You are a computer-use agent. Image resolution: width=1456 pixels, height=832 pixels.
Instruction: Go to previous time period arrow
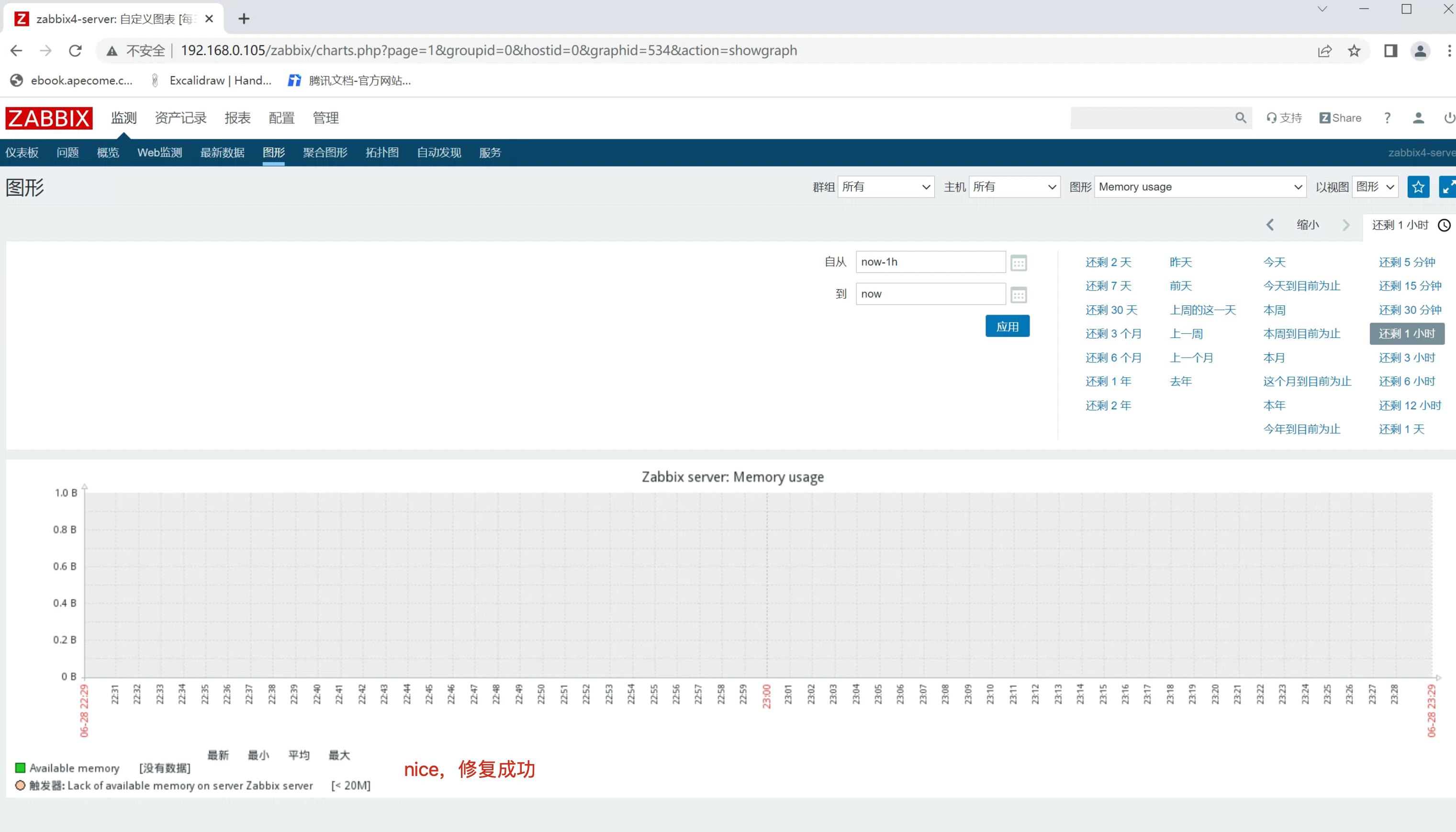pyautogui.click(x=1270, y=225)
